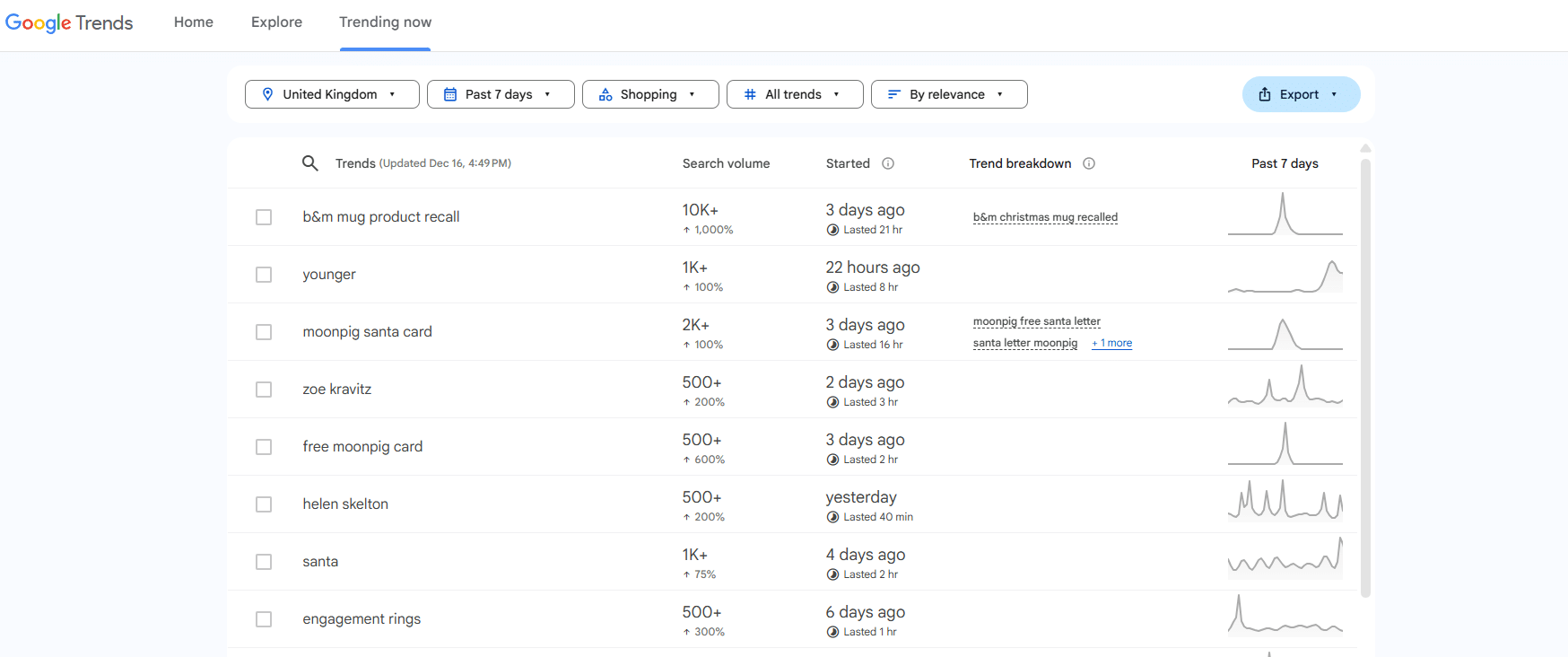Click the Google Trends logo

pos(69,22)
